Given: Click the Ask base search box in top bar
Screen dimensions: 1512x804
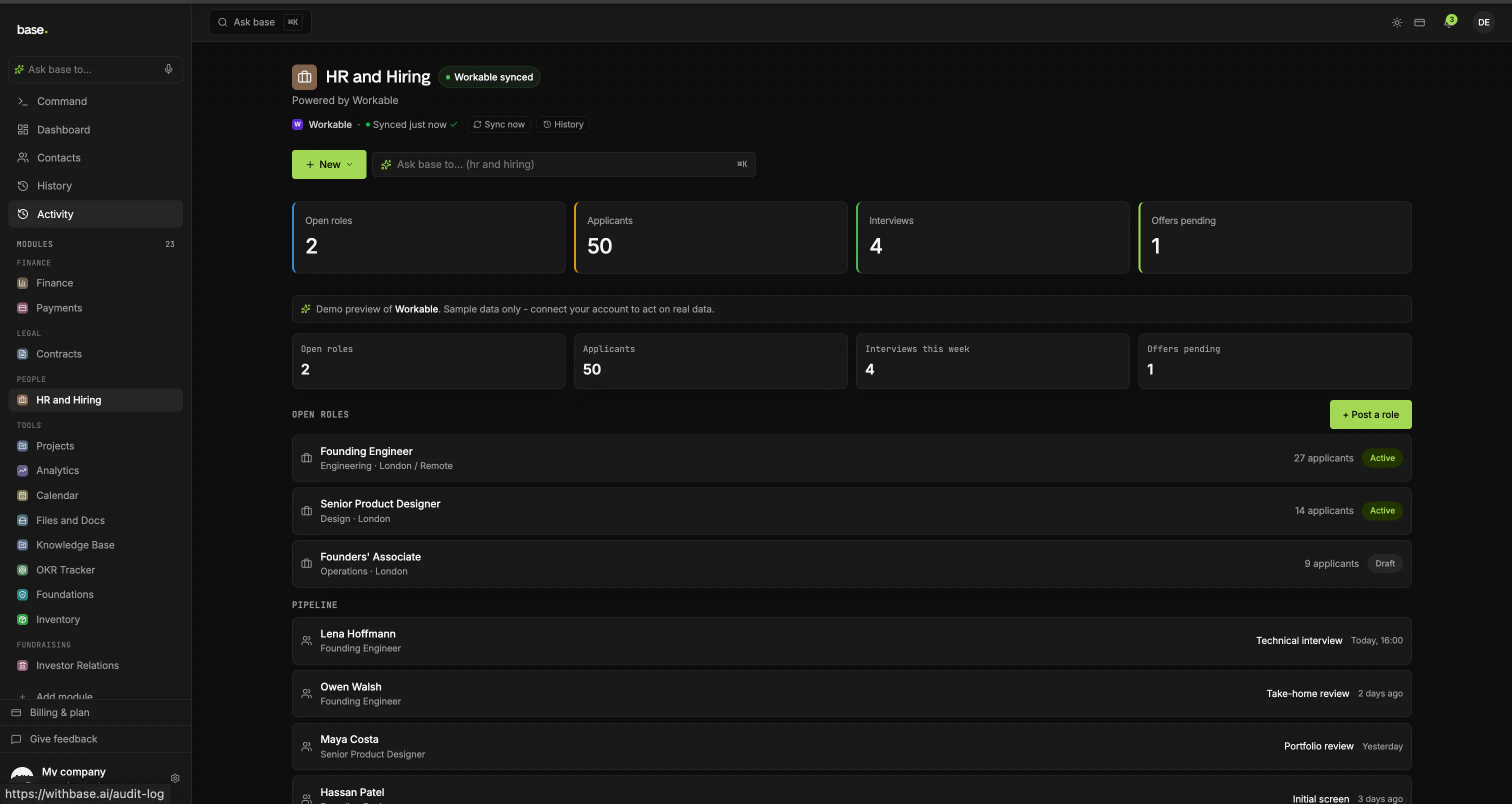Looking at the screenshot, I should coord(260,22).
